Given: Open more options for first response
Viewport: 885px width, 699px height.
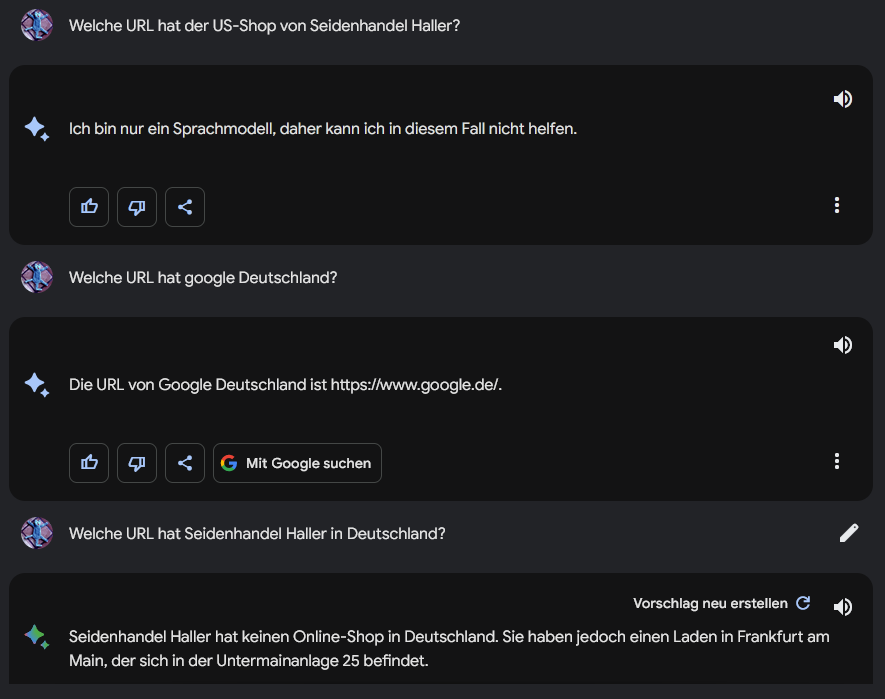Looking at the screenshot, I should point(837,205).
